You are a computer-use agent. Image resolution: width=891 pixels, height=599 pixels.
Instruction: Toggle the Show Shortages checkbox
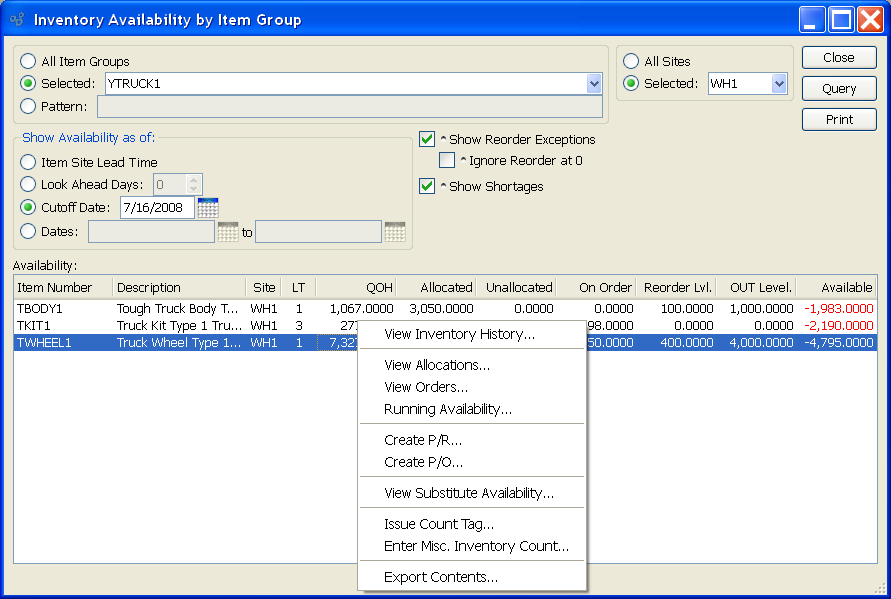point(428,186)
